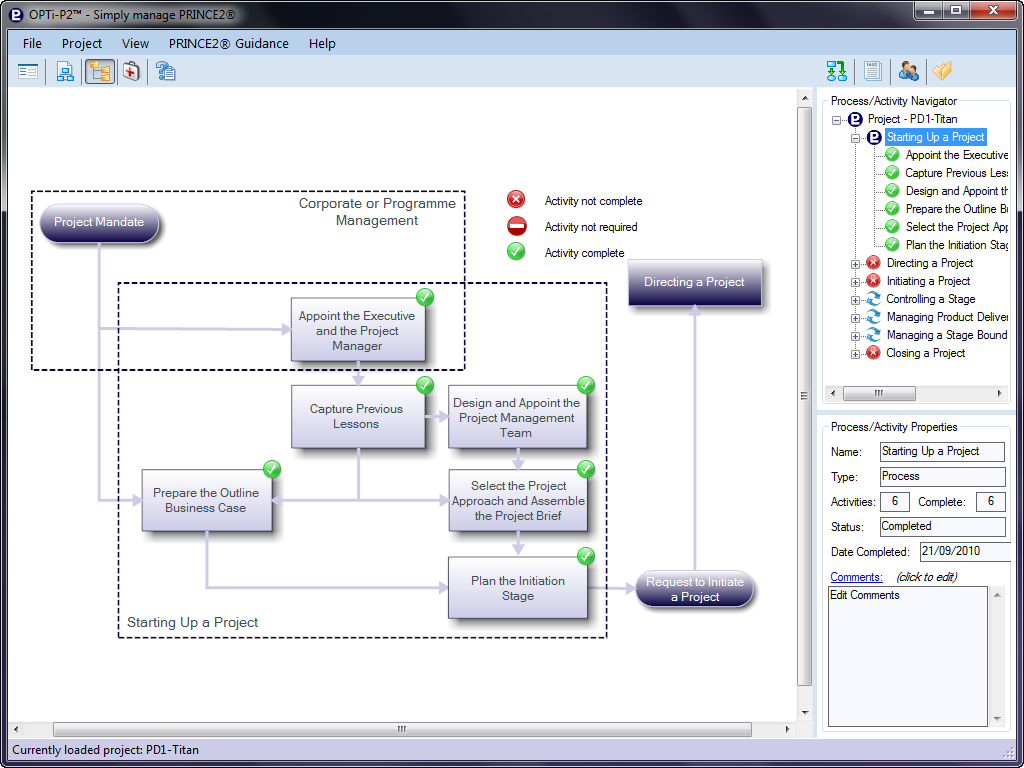This screenshot has height=768, width=1024.
Task: Click green check badge on Capture Previous Lessons box
Action: [x=425, y=385]
